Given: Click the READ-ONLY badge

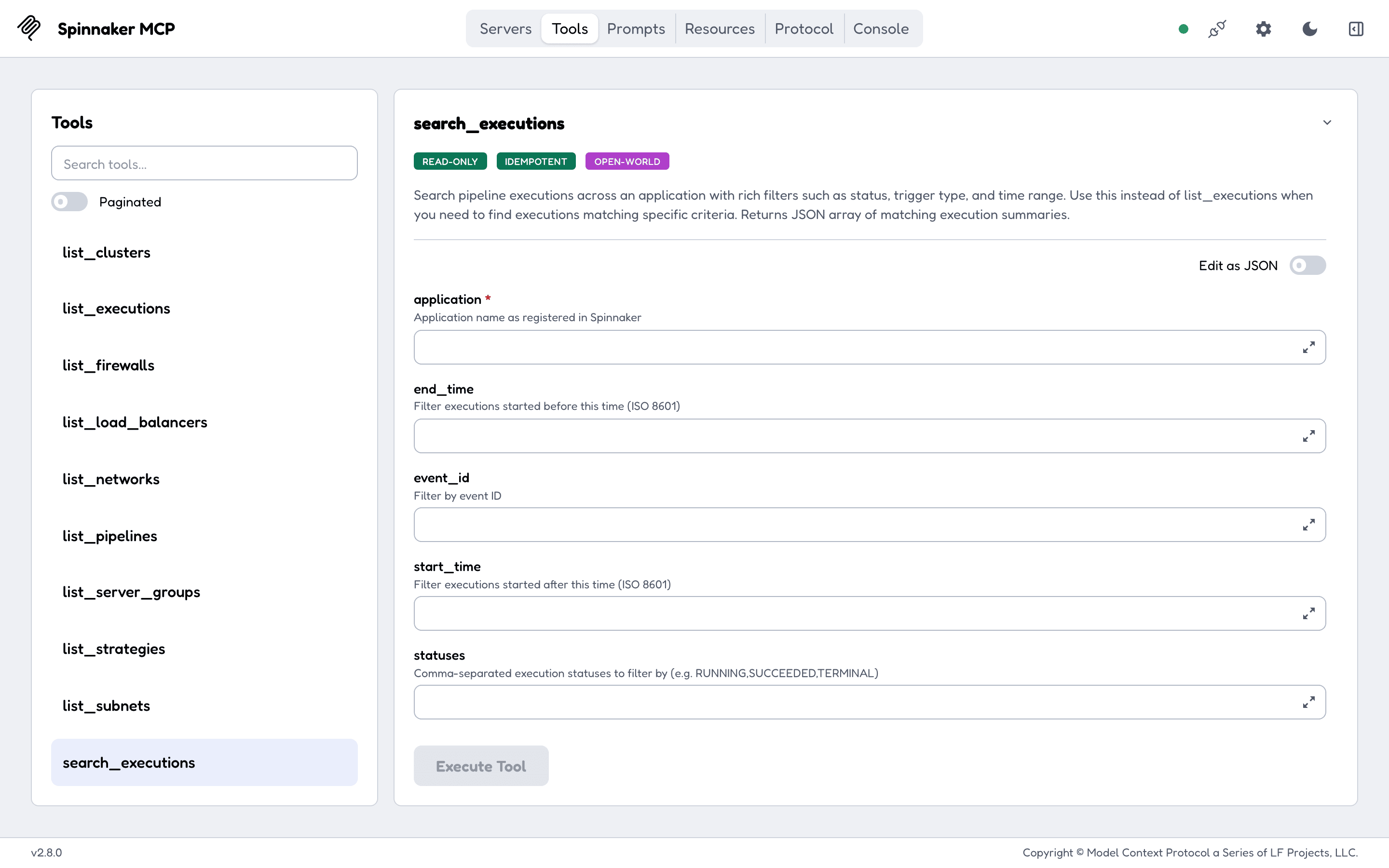Looking at the screenshot, I should click(450, 162).
